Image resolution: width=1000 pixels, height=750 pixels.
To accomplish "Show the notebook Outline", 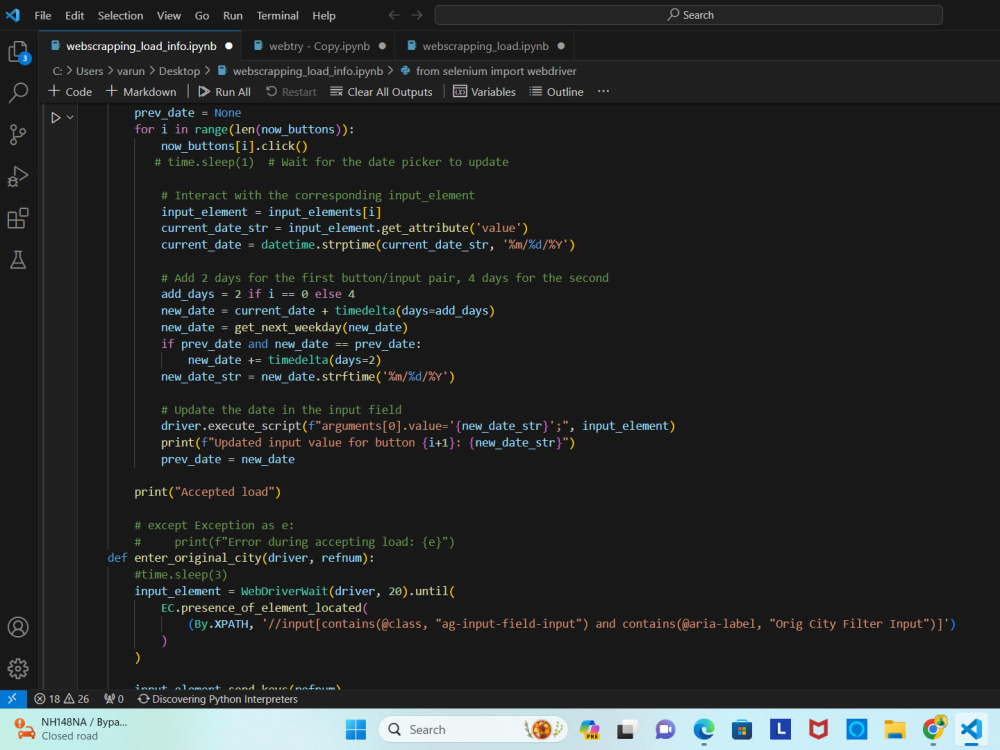I will pos(556,91).
